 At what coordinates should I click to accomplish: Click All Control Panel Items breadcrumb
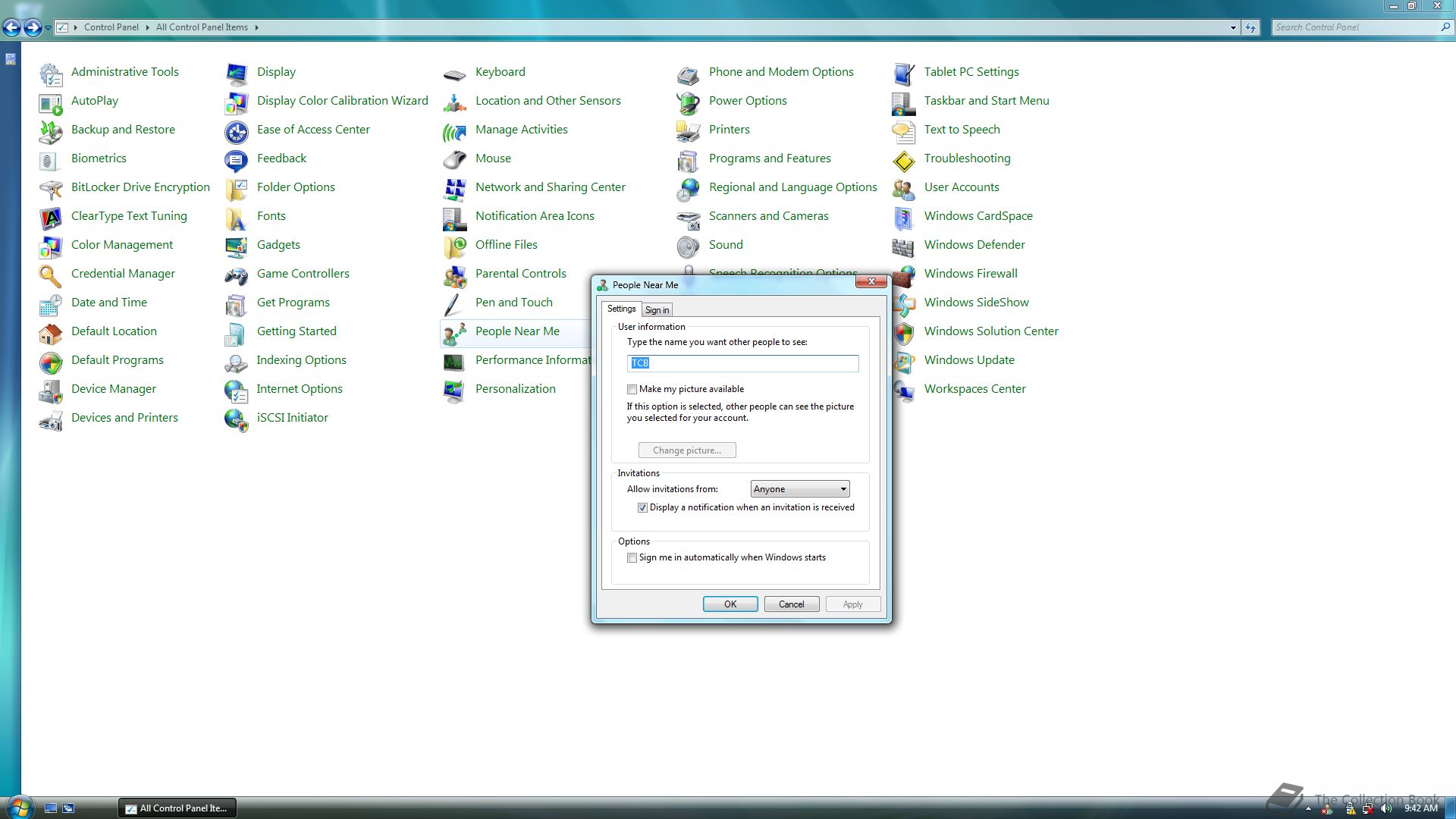coord(202,27)
